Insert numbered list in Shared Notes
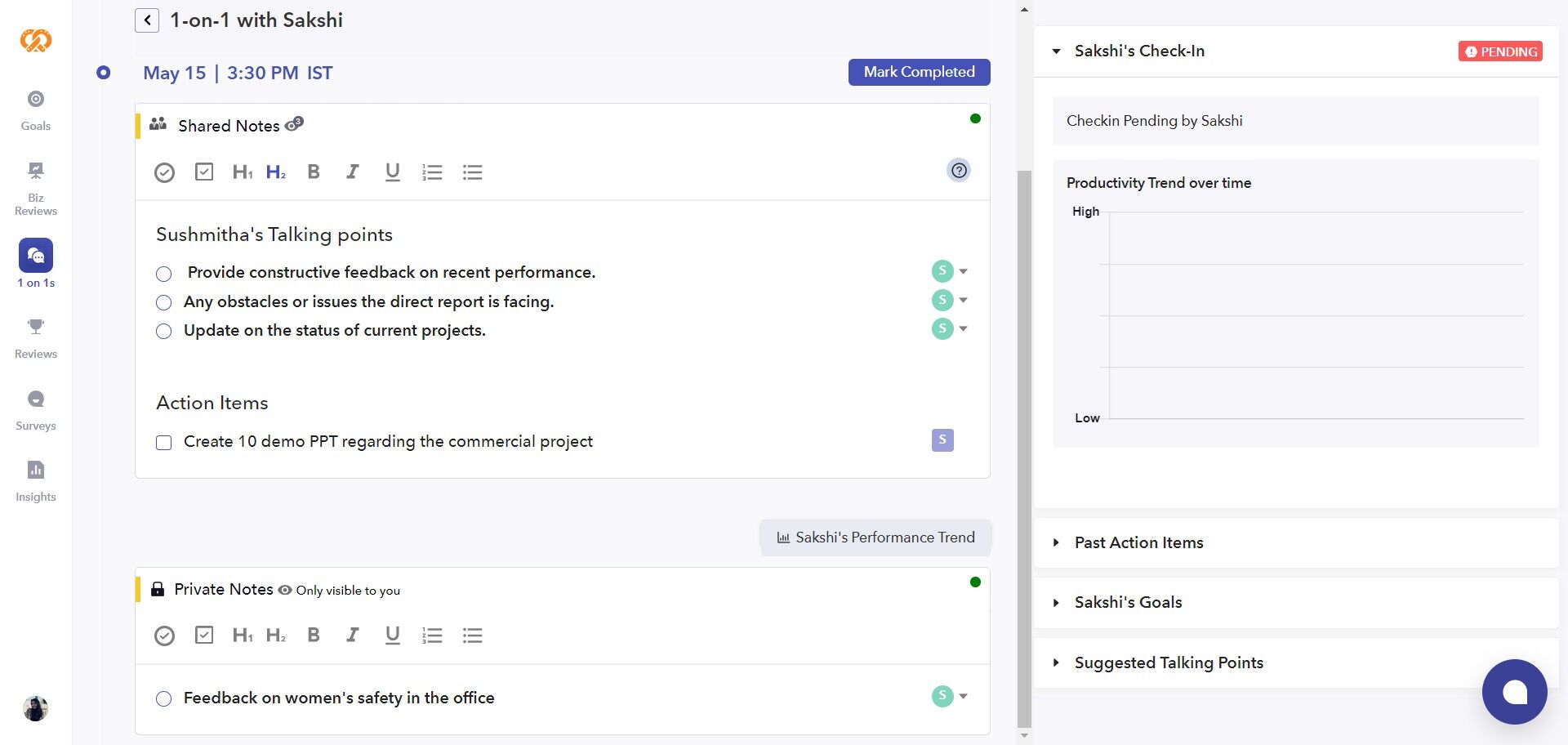 pyautogui.click(x=432, y=172)
